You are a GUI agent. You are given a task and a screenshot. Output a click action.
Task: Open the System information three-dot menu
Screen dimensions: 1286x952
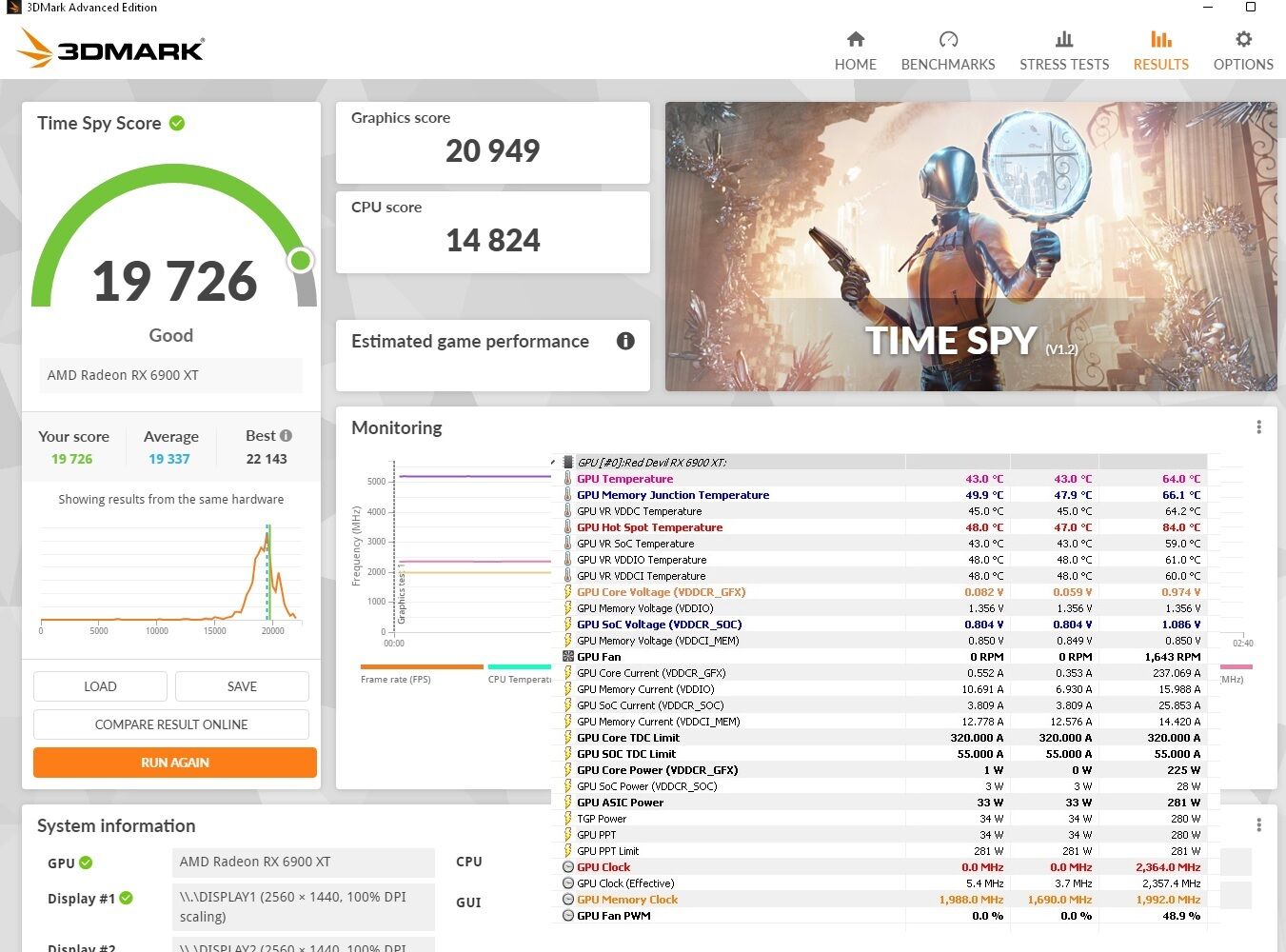tap(1258, 824)
